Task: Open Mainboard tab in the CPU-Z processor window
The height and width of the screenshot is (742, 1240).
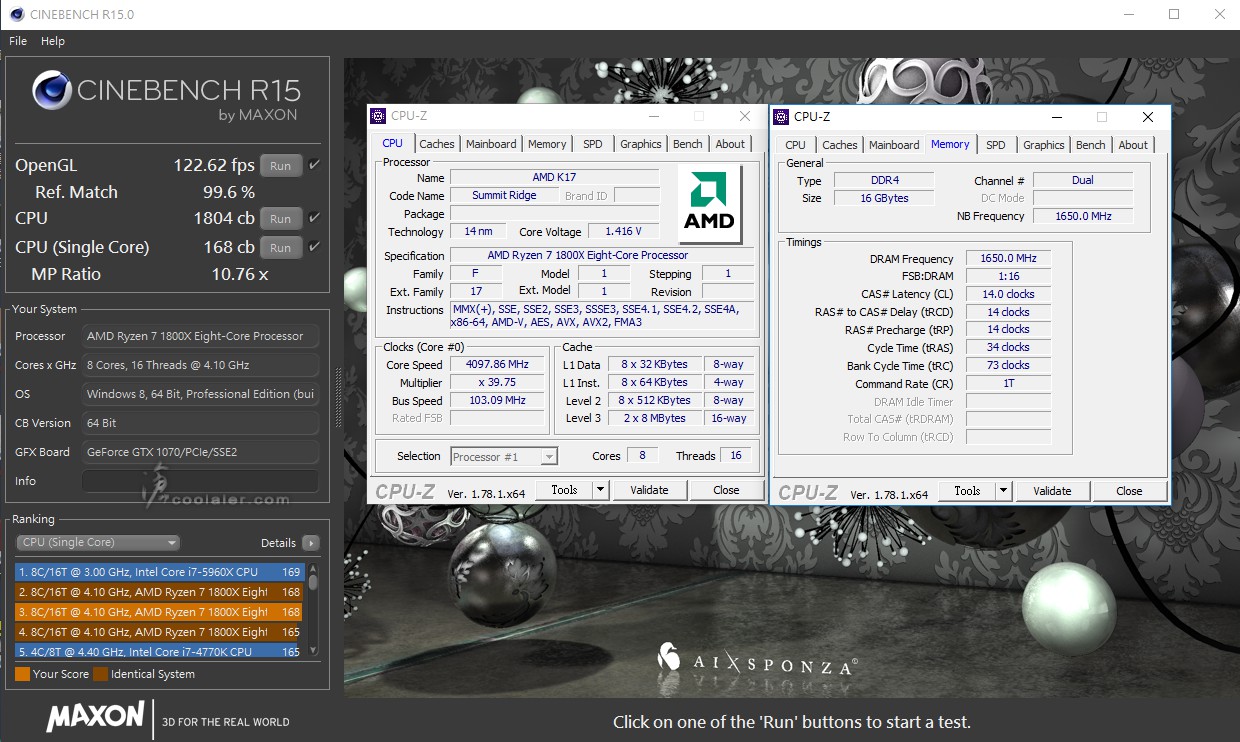Action: (491, 144)
